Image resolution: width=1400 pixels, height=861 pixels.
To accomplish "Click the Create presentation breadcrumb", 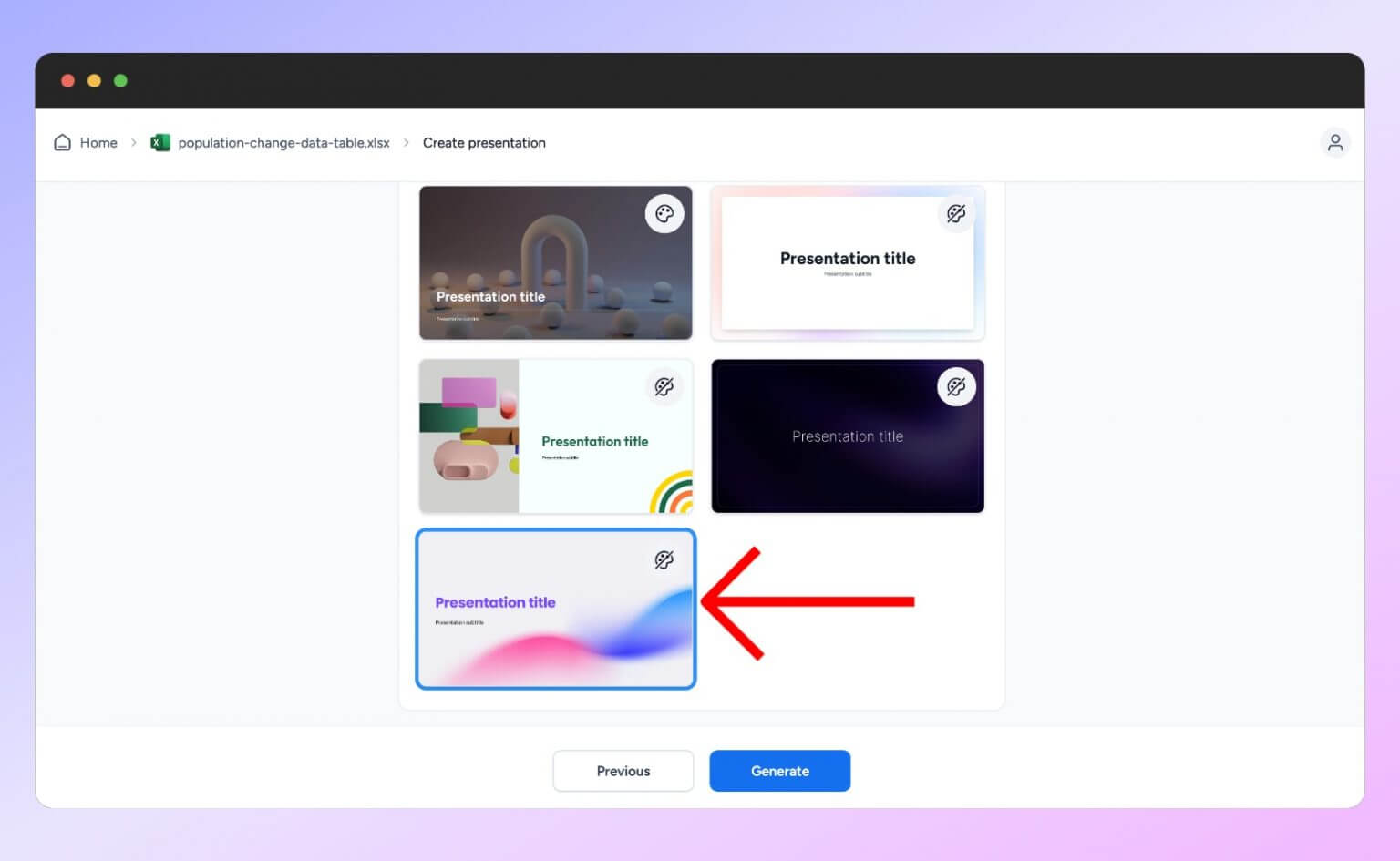I will tap(484, 143).
